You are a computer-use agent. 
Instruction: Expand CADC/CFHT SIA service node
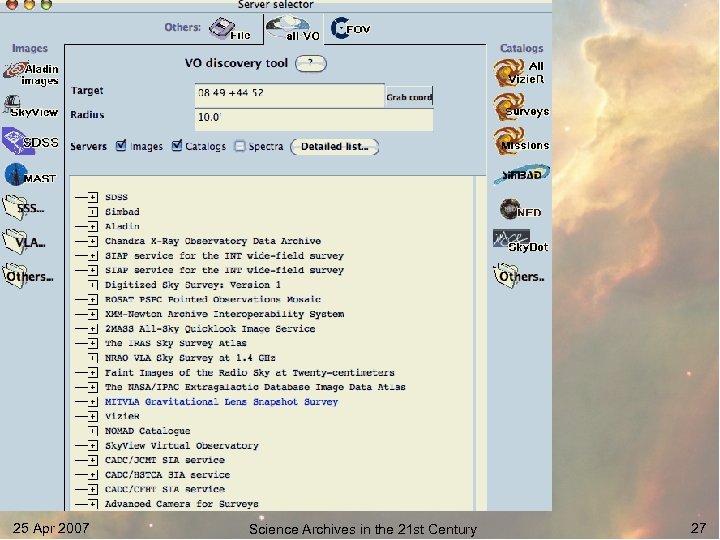[93, 489]
